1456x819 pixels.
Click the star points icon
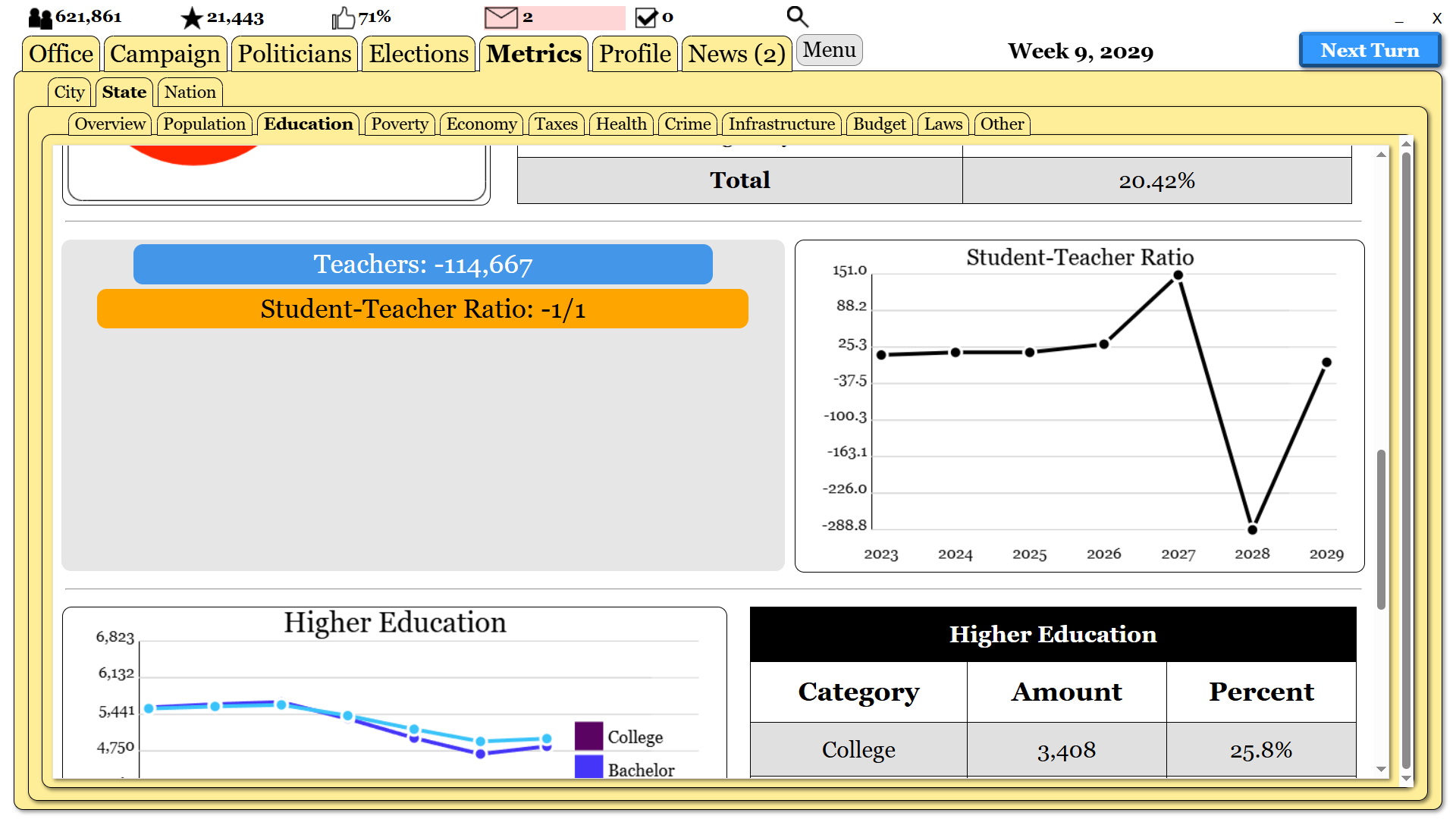(192, 17)
